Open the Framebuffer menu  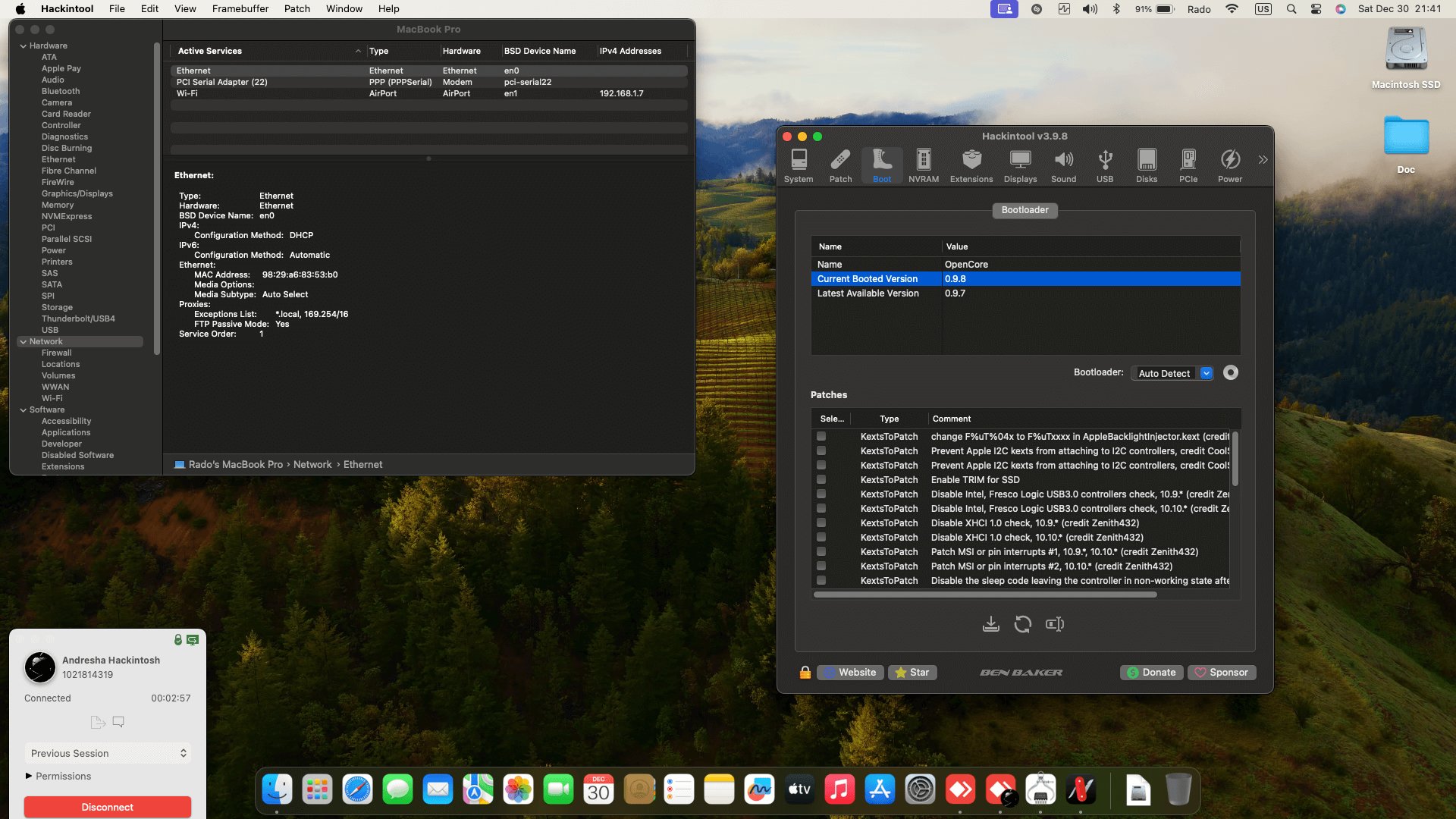pyautogui.click(x=240, y=9)
